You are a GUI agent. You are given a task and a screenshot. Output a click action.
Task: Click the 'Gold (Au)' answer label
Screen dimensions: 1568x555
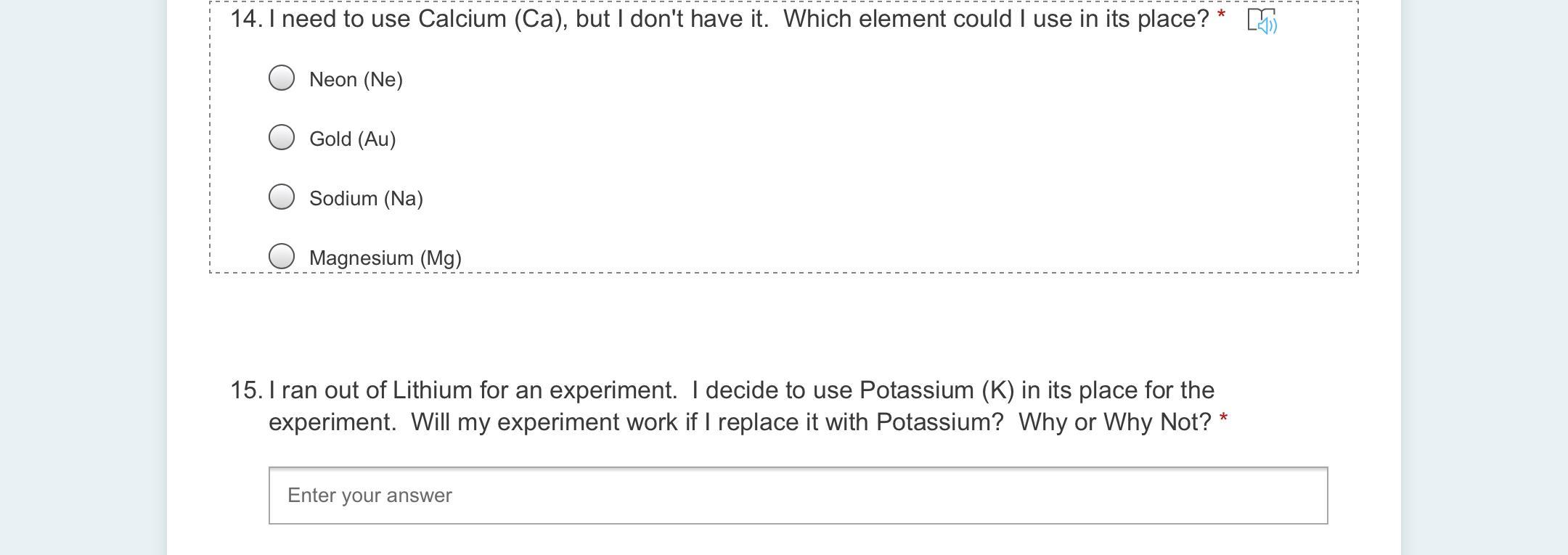352,139
